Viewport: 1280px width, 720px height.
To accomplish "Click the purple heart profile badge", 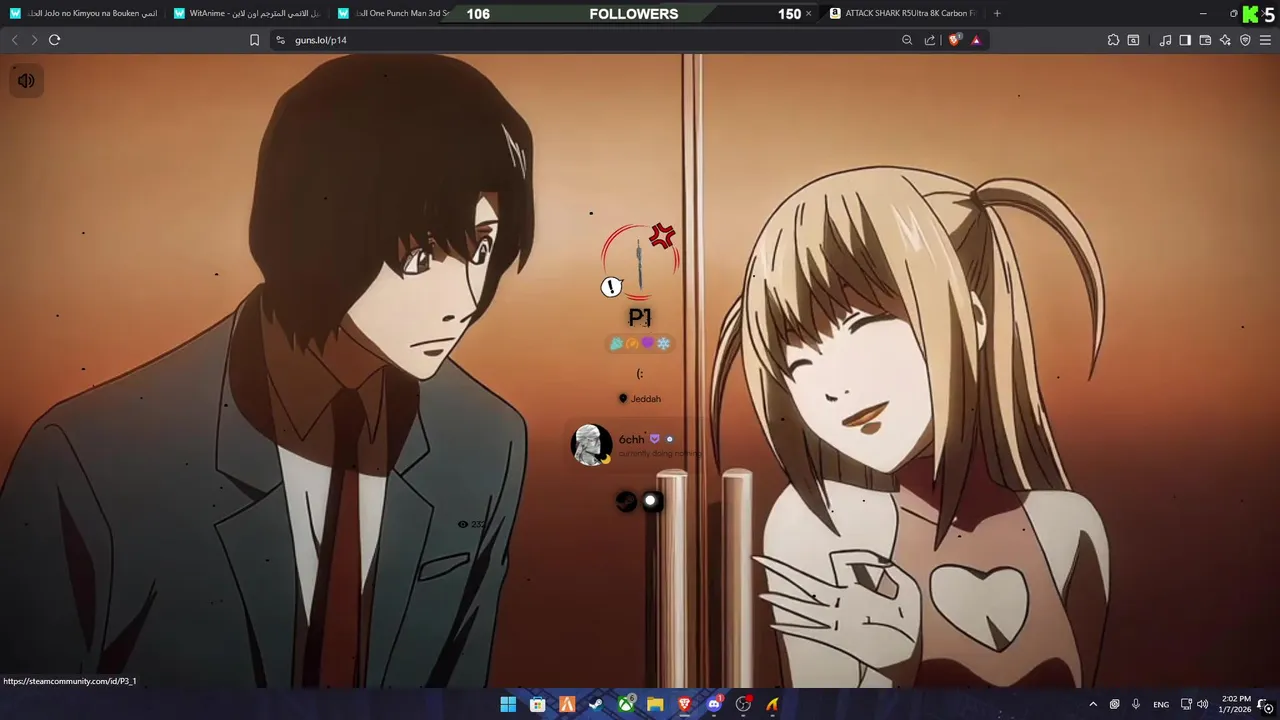I will pos(647,343).
